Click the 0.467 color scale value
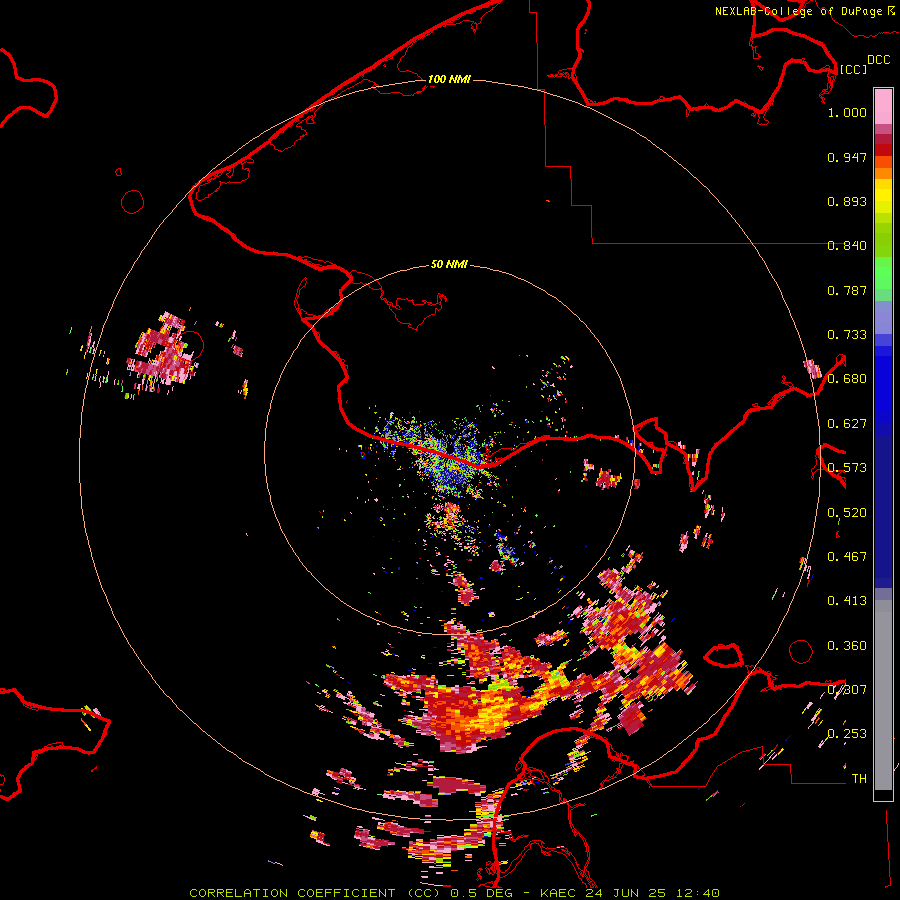 847,557
